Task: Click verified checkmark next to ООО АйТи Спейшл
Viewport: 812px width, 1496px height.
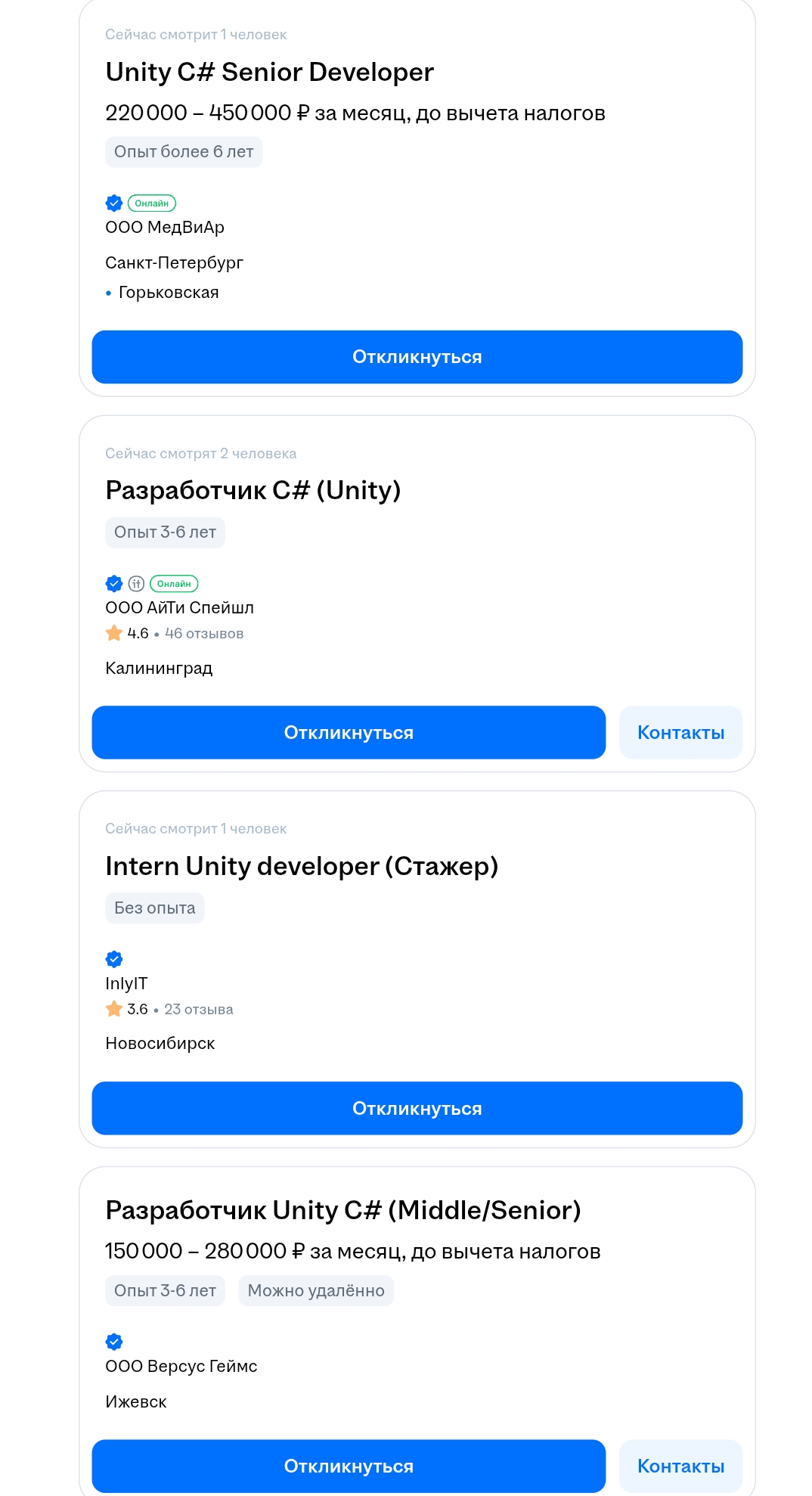Action: pos(114,583)
